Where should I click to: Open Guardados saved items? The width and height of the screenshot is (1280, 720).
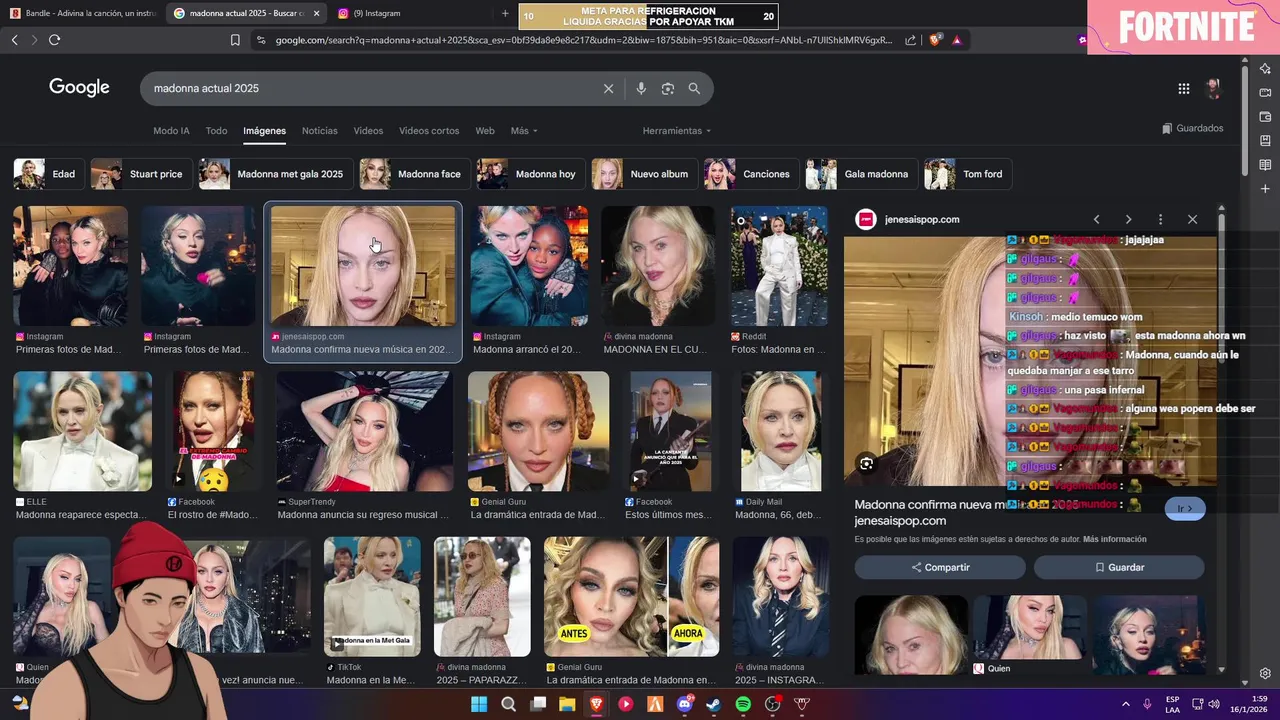pos(1193,129)
